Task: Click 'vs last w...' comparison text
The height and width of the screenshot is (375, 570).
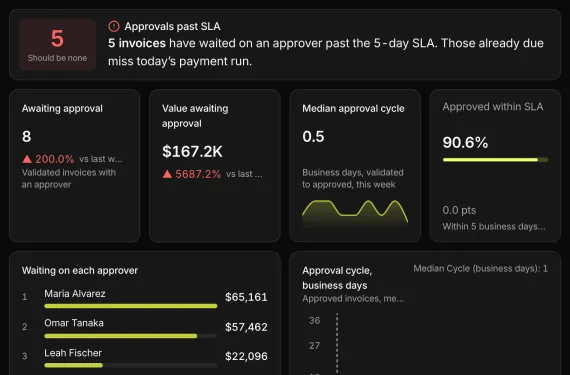Action: [101, 159]
